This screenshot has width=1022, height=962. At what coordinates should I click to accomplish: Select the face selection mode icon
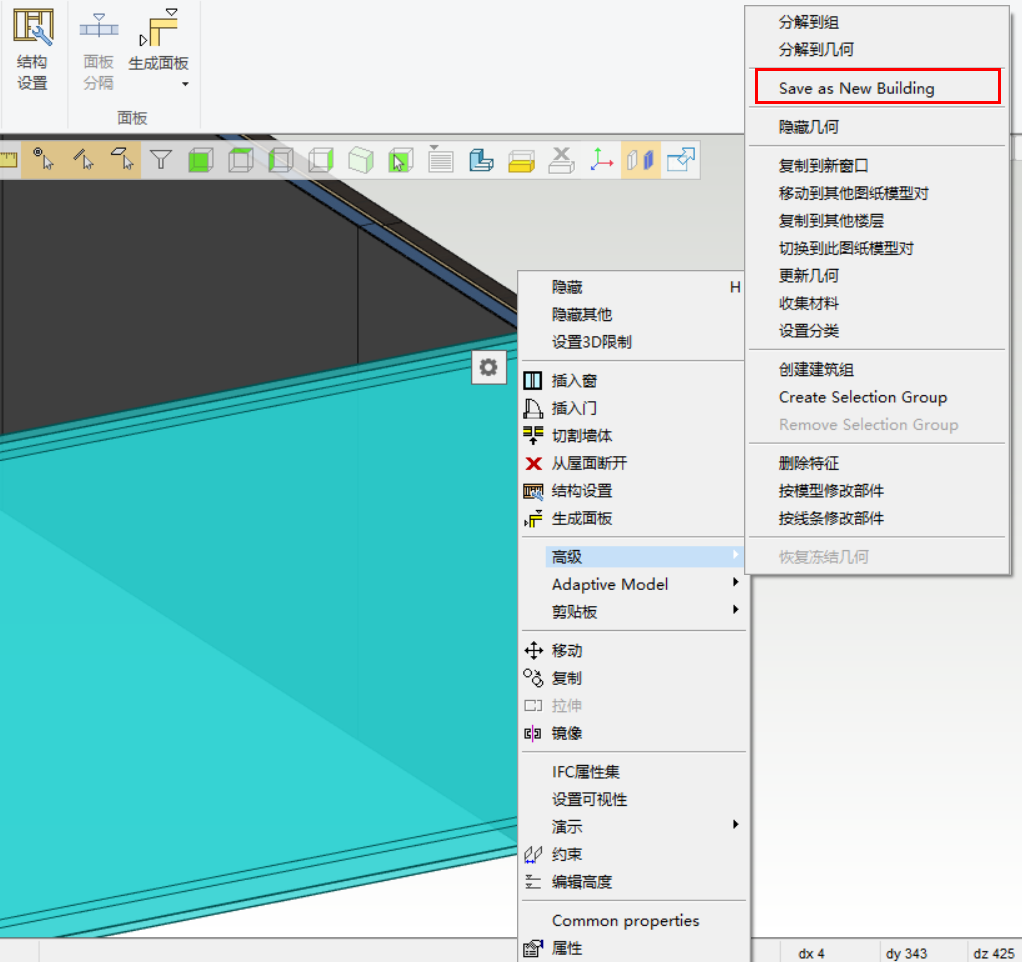pos(122,160)
